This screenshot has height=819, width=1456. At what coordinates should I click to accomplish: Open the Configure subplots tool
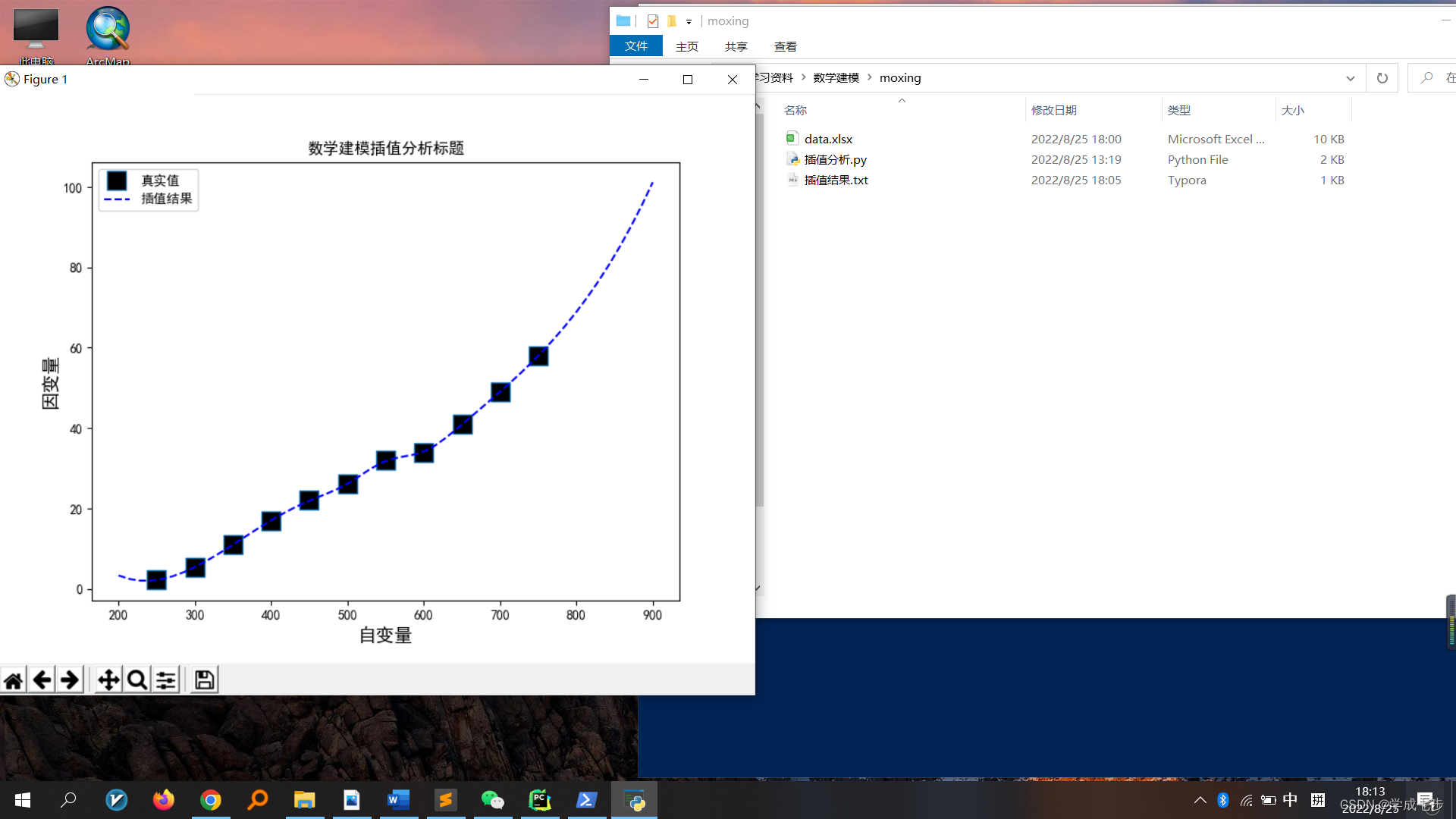[166, 680]
